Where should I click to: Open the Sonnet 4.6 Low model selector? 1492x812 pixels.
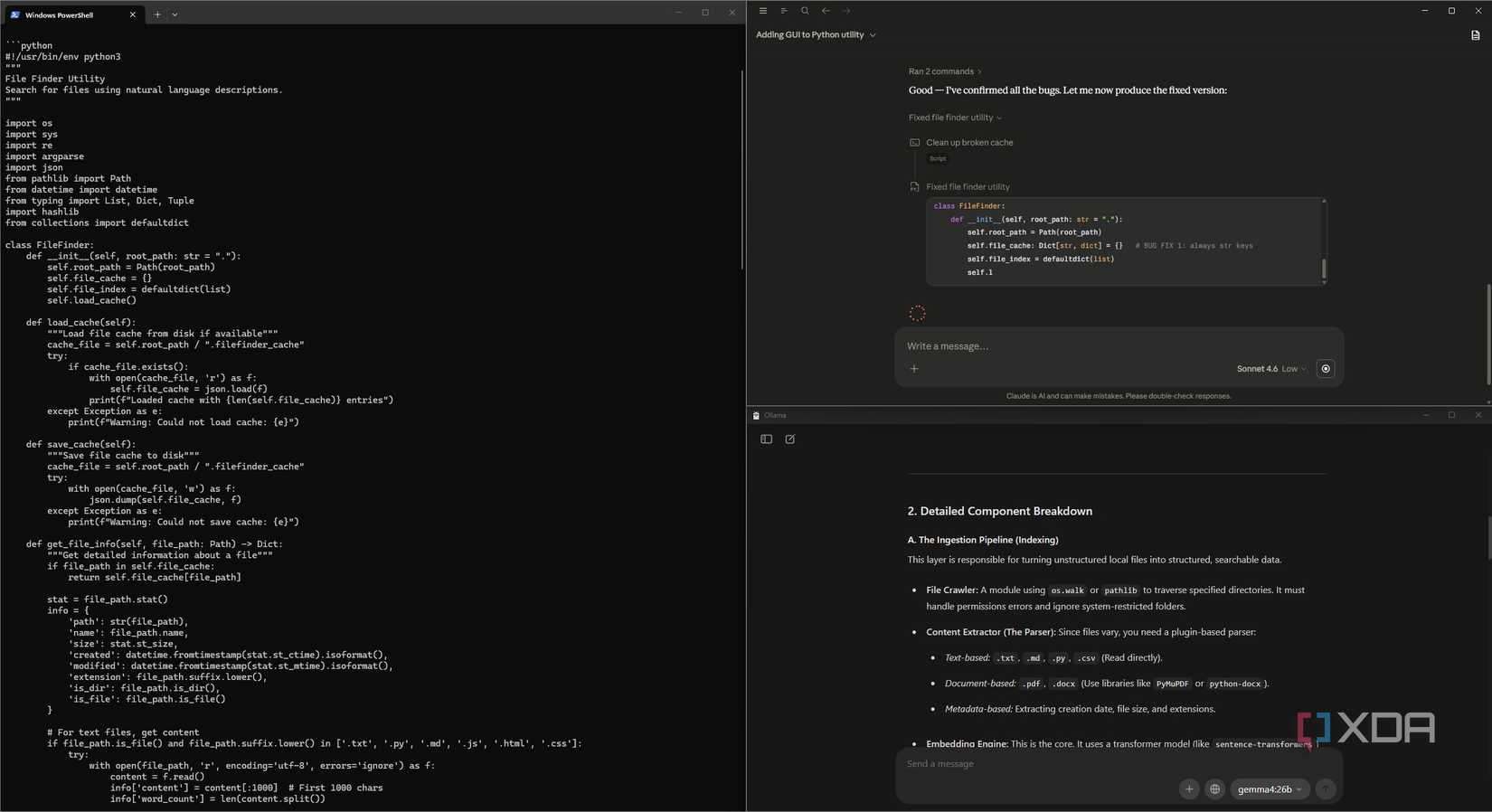(1271, 369)
